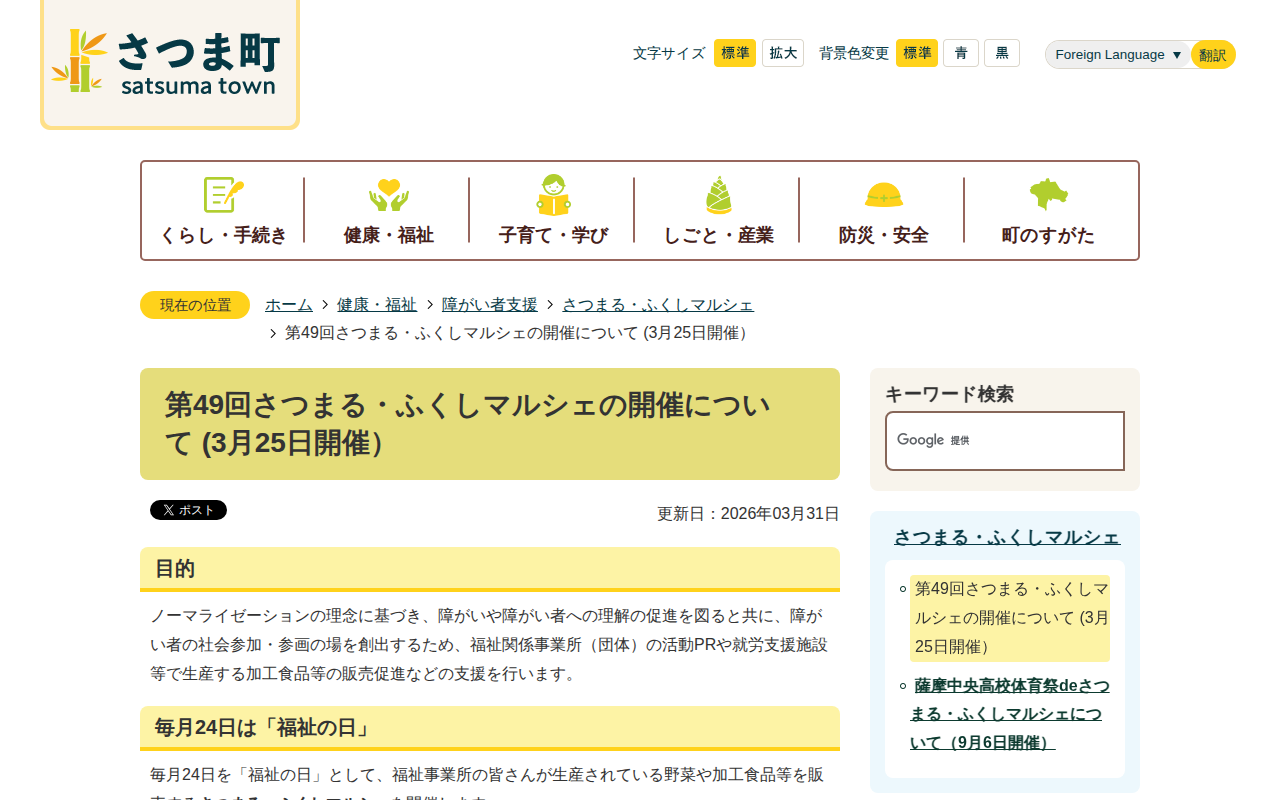
Task: Open the 町のすがた menu label
Action: [1048, 235]
